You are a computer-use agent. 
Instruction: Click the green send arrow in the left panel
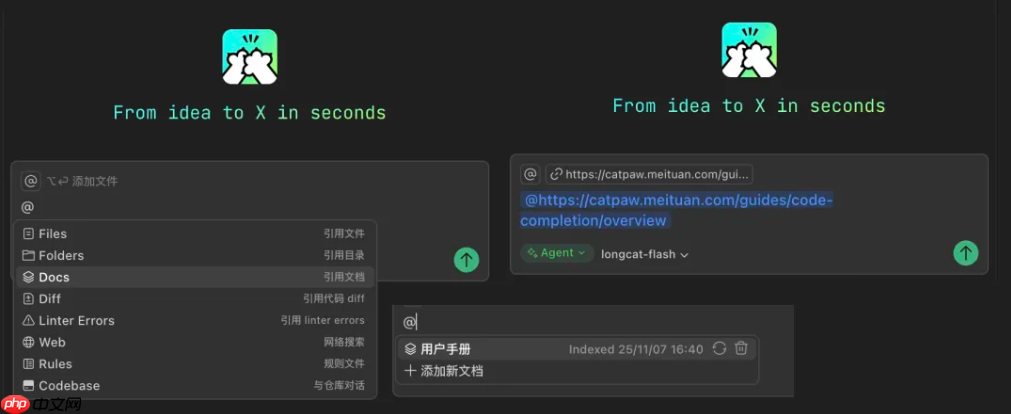click(x=466, y=259)
